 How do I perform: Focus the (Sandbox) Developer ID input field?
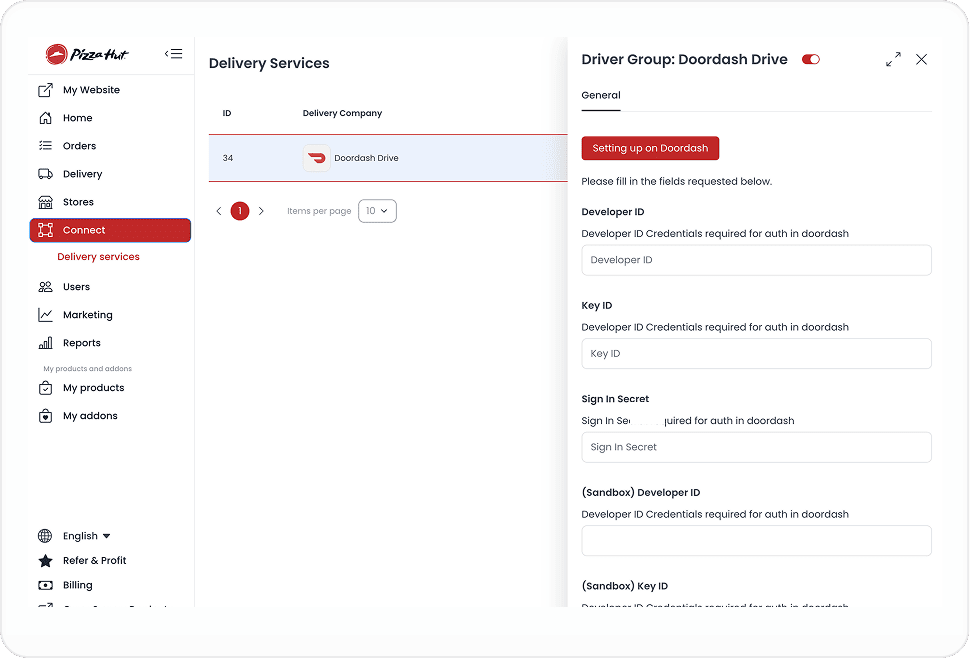756,540
